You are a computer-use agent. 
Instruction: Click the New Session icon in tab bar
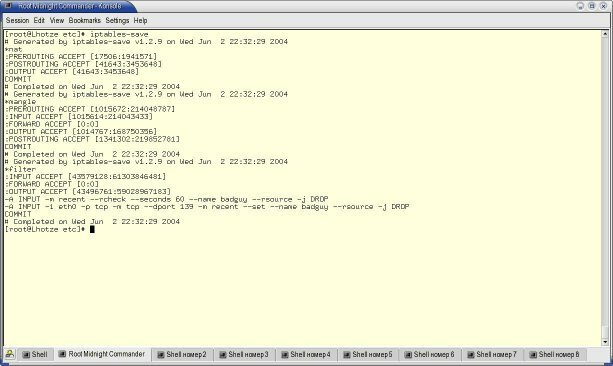(10, 354)
